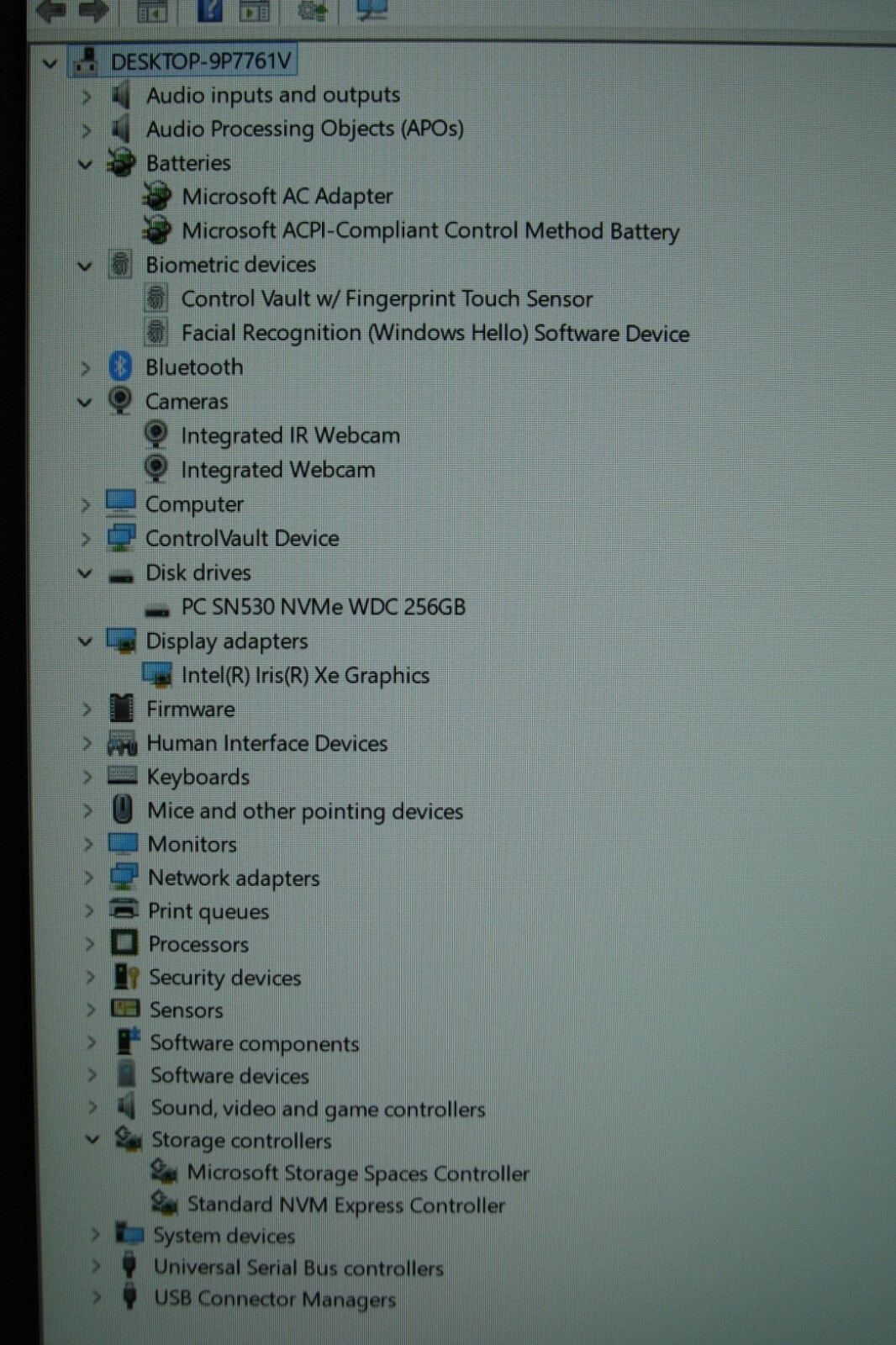This screenshot has height=1345, width=896.
Task: Click the Batteries category icon
Action: pyautogui.click(x=121, y=162)
